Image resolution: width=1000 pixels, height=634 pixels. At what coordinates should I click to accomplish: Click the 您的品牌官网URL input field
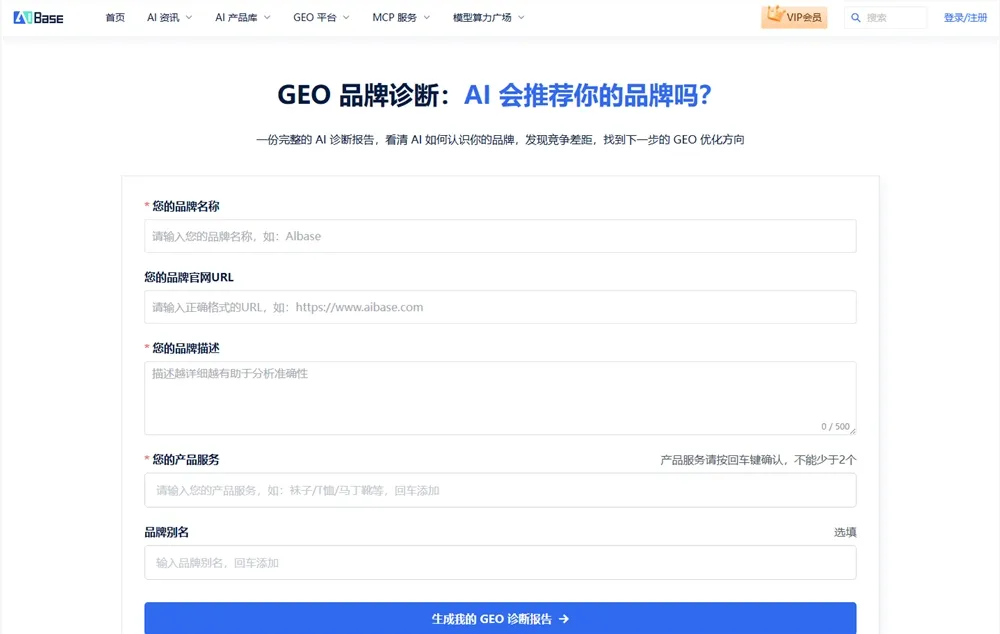(x=500, y=307)
